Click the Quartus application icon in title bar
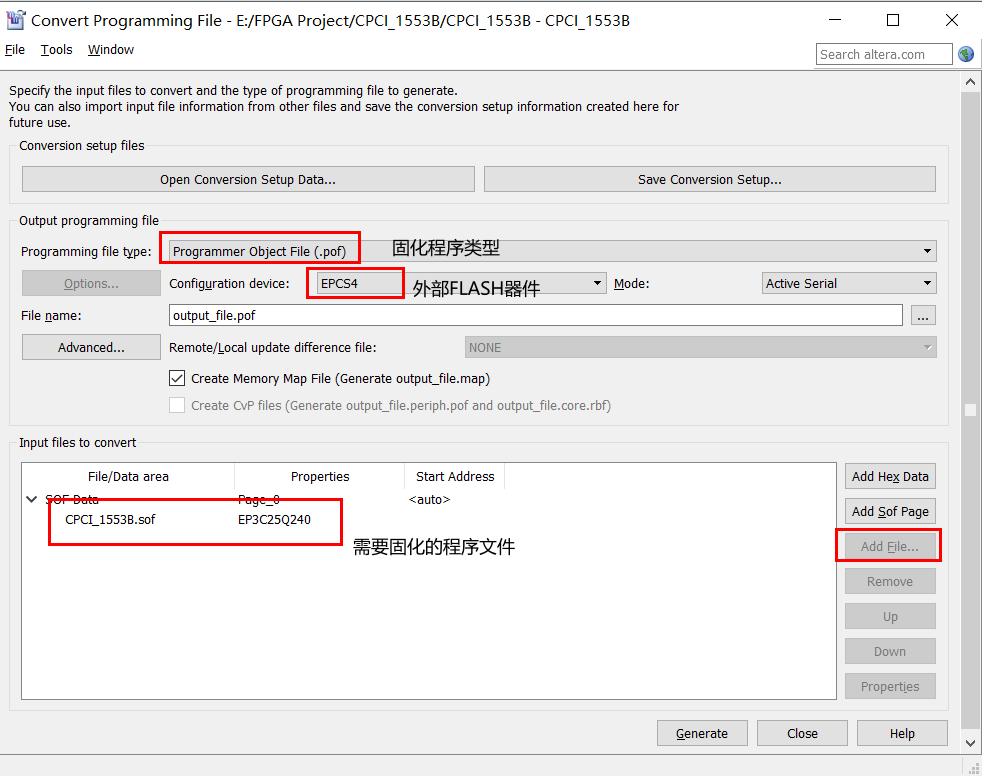 coord(16,19)
